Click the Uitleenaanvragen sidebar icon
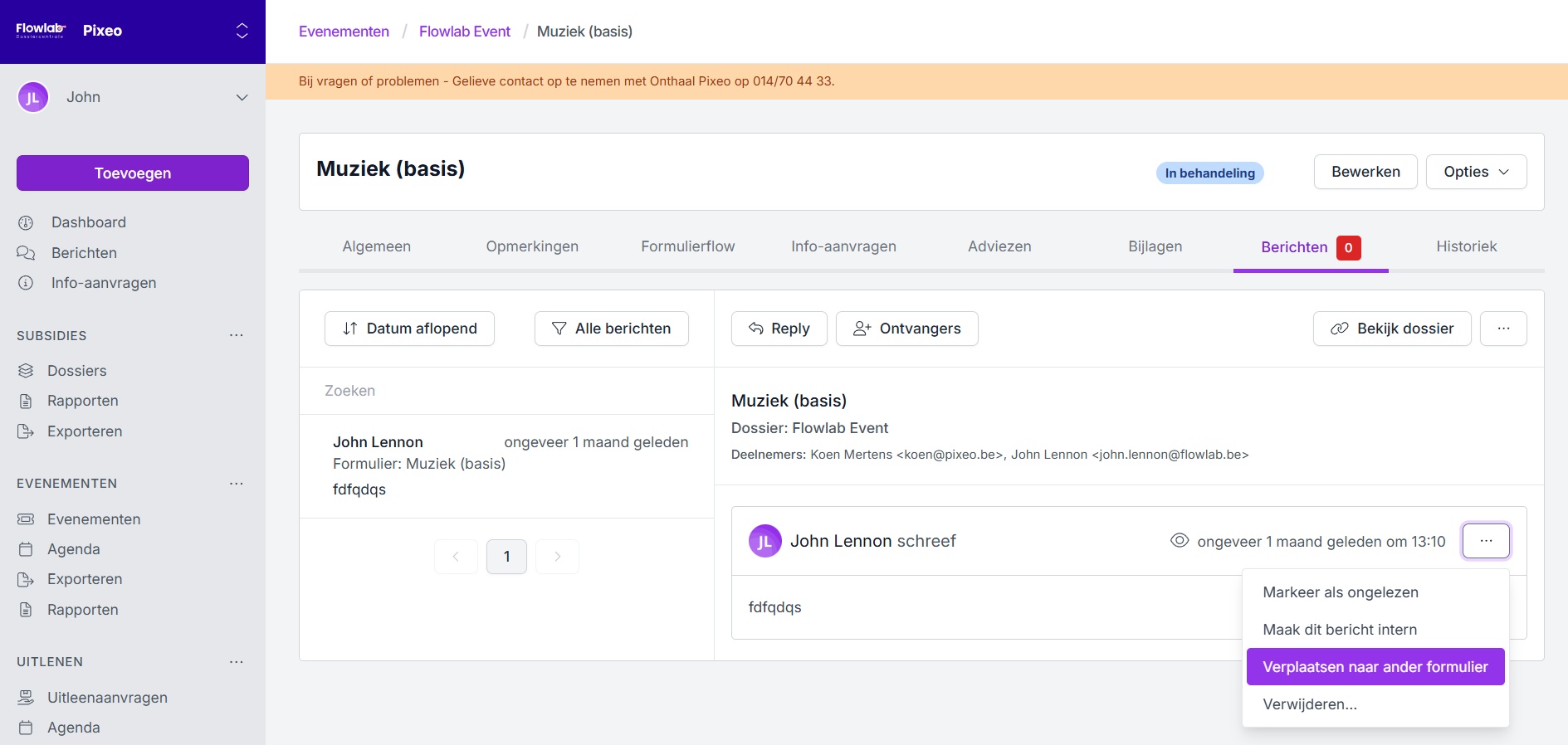The image size is (1568, 745). (x=26, y=698)
